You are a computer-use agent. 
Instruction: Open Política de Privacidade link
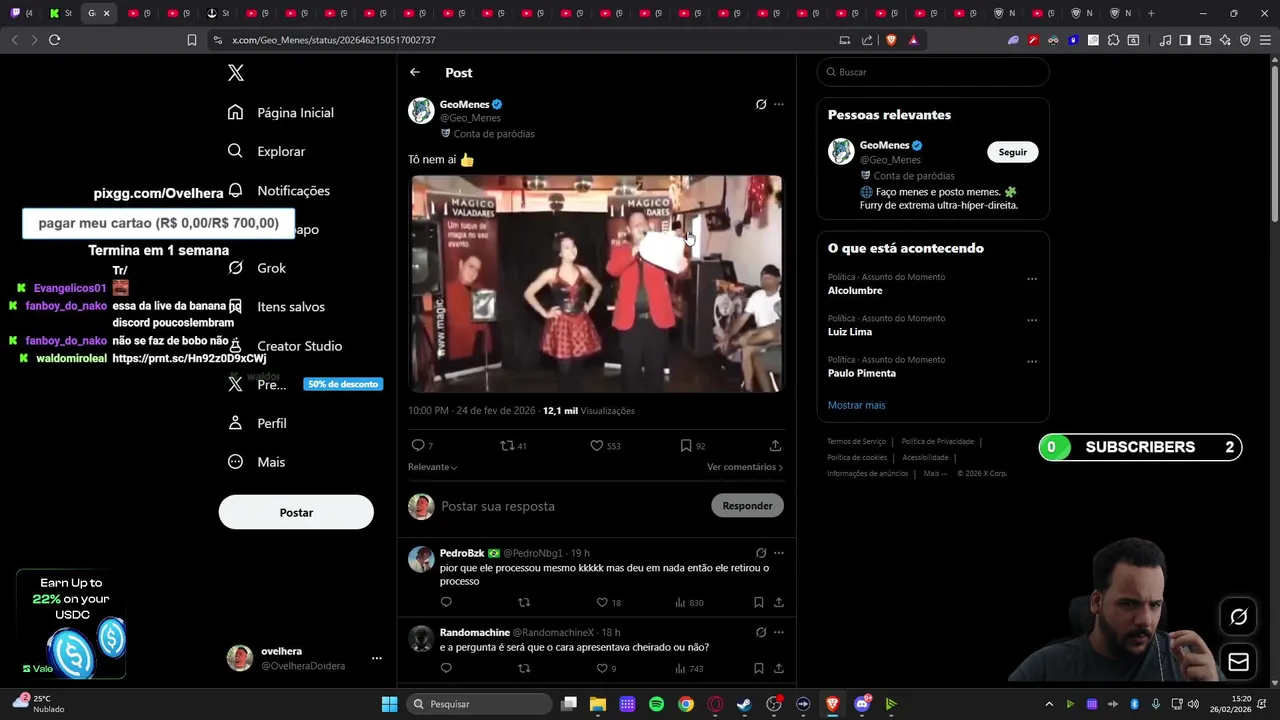[937, 441]
